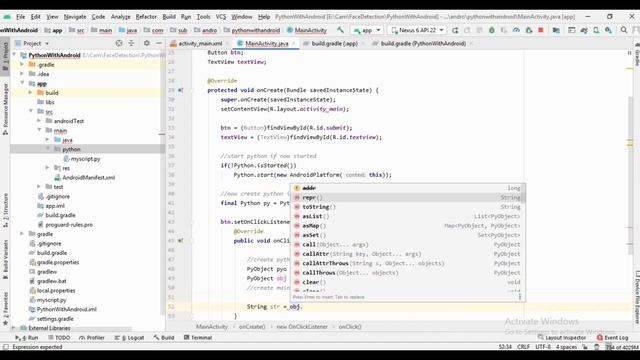
Task: Open the Build Variants side panel
Action: click(x=5, y=259)
